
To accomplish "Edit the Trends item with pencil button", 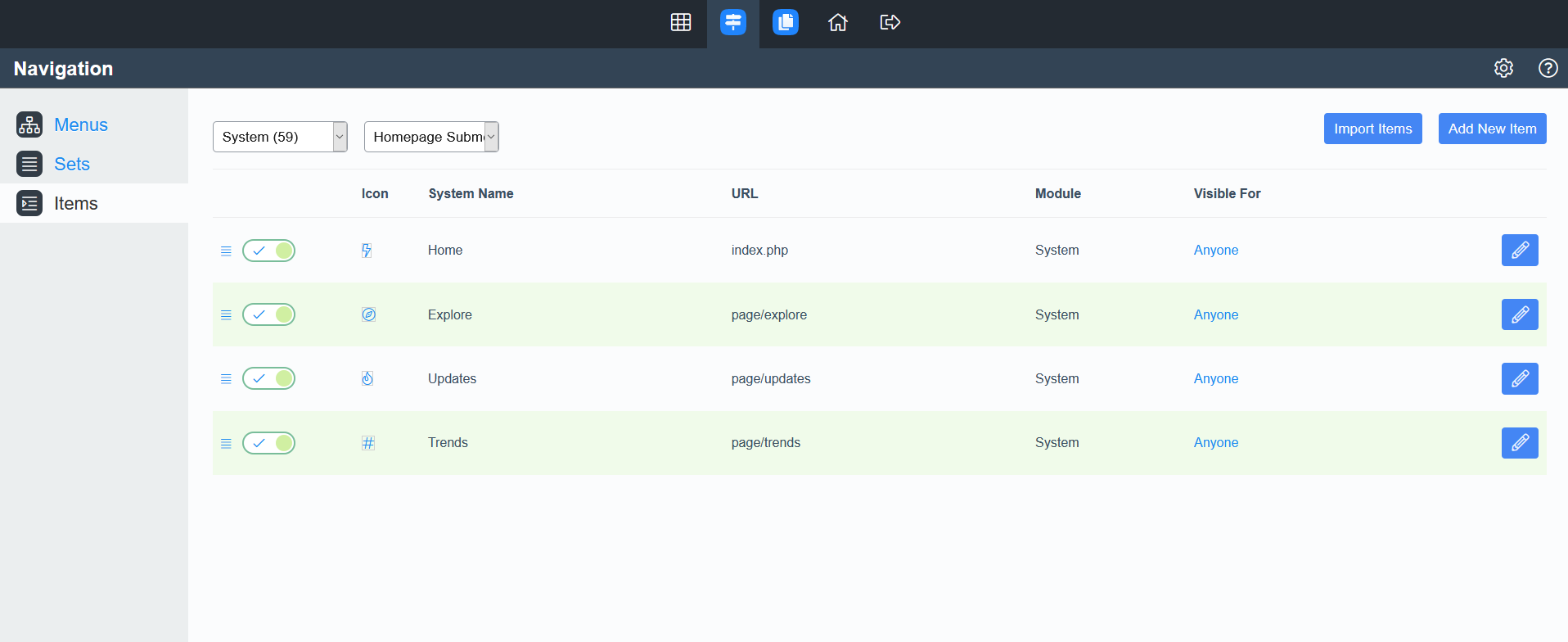I will pos(1519,443).
